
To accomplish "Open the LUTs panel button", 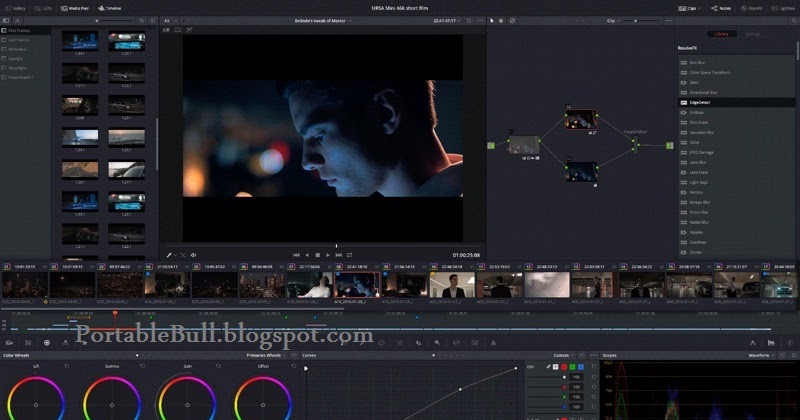I will click(x=43, y=8).
